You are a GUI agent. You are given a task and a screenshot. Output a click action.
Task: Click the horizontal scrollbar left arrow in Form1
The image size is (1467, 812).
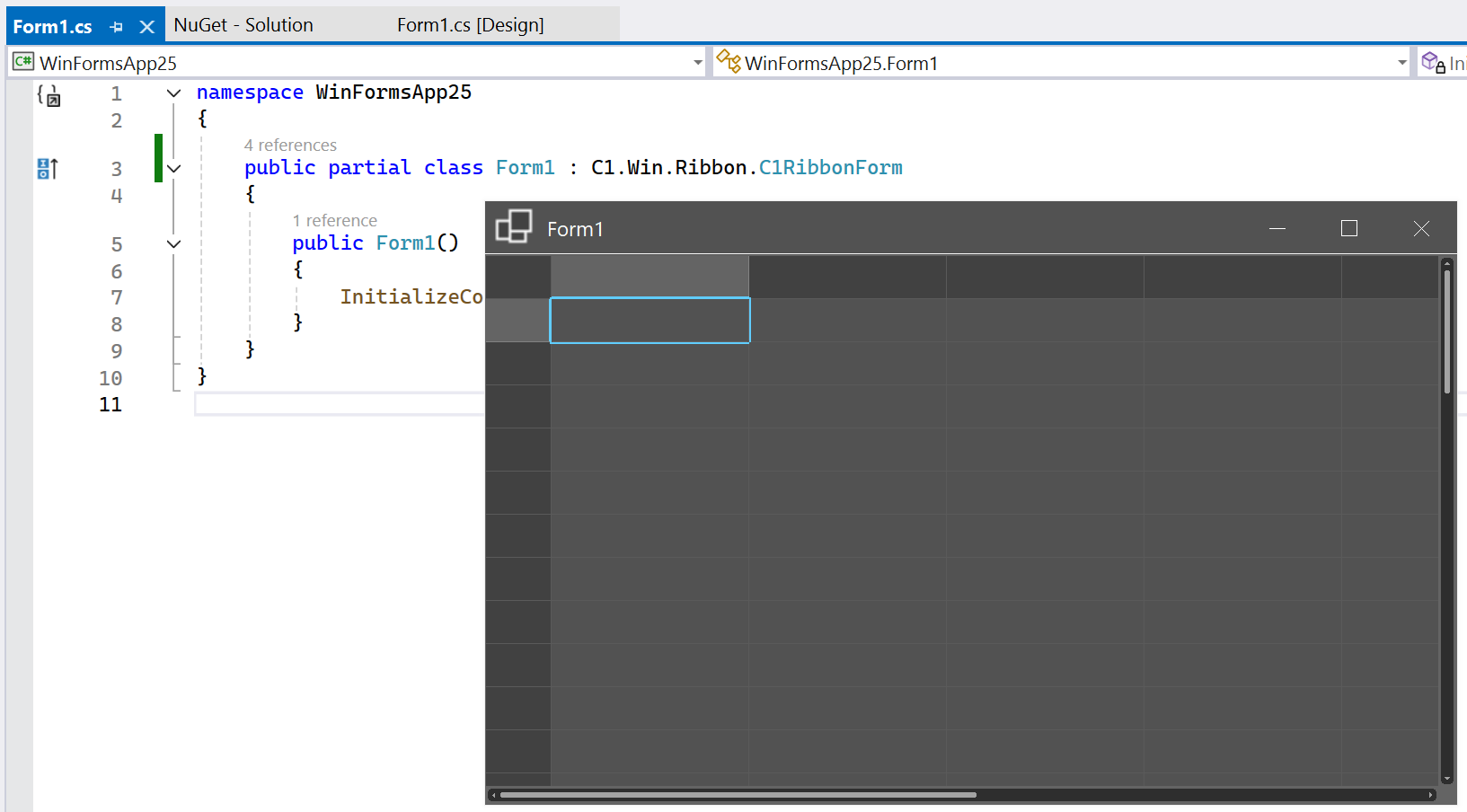pos(493,795)
